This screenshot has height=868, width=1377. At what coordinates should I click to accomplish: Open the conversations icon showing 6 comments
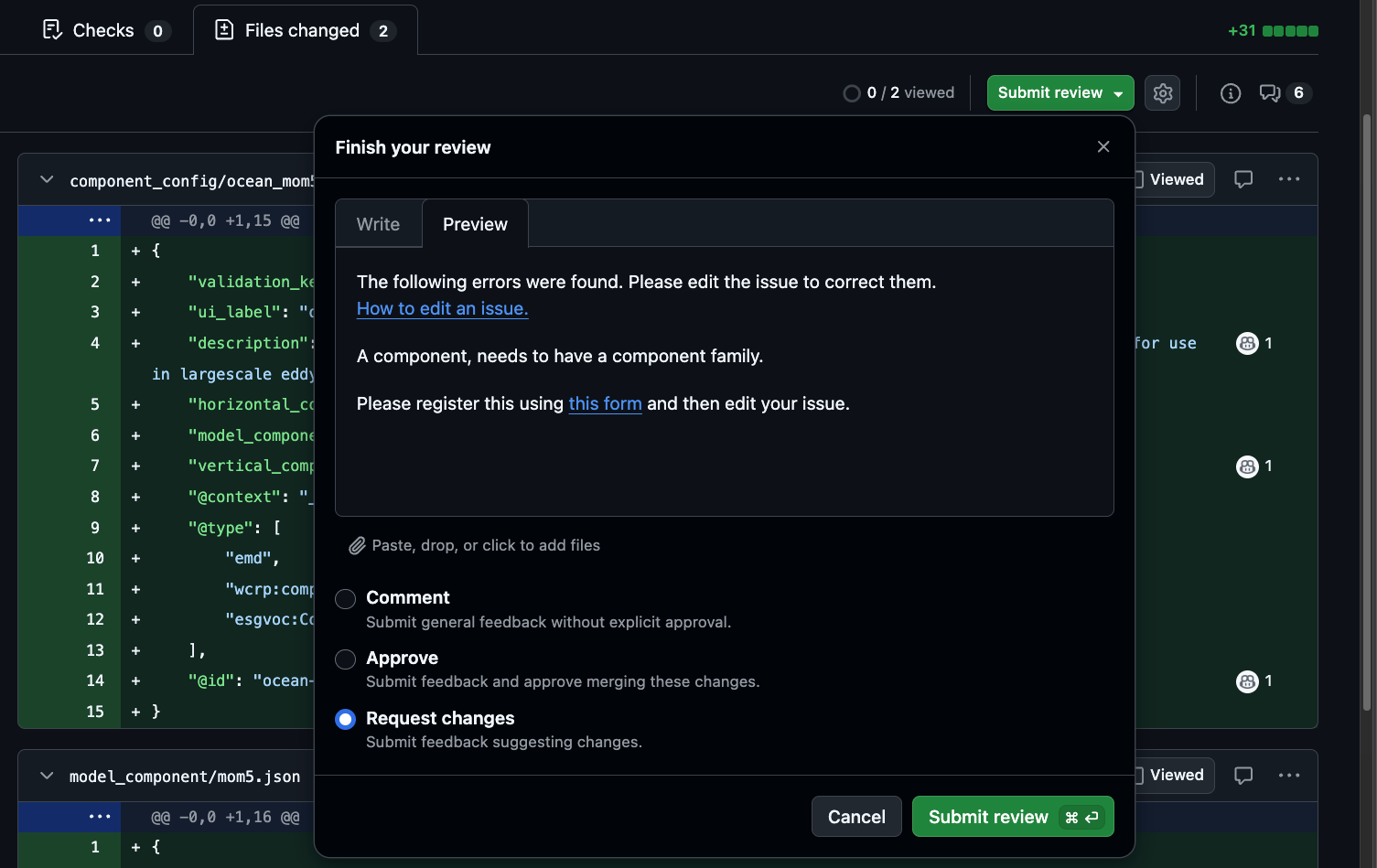(x=1269, y=93)
